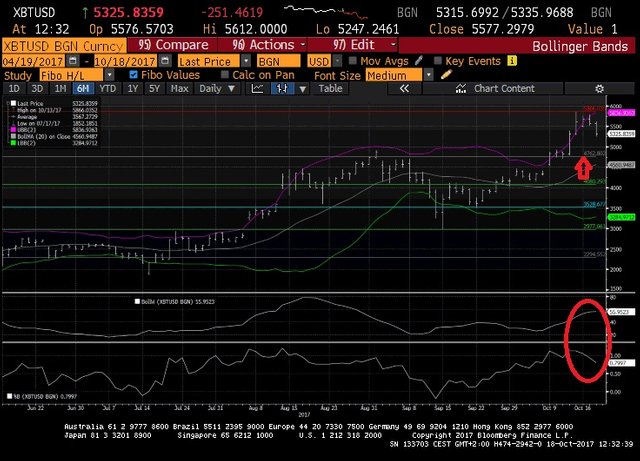Click the Average legend row
Viewport: 640px width, 461px height.
pyautogui.click(x=53, y=117)
